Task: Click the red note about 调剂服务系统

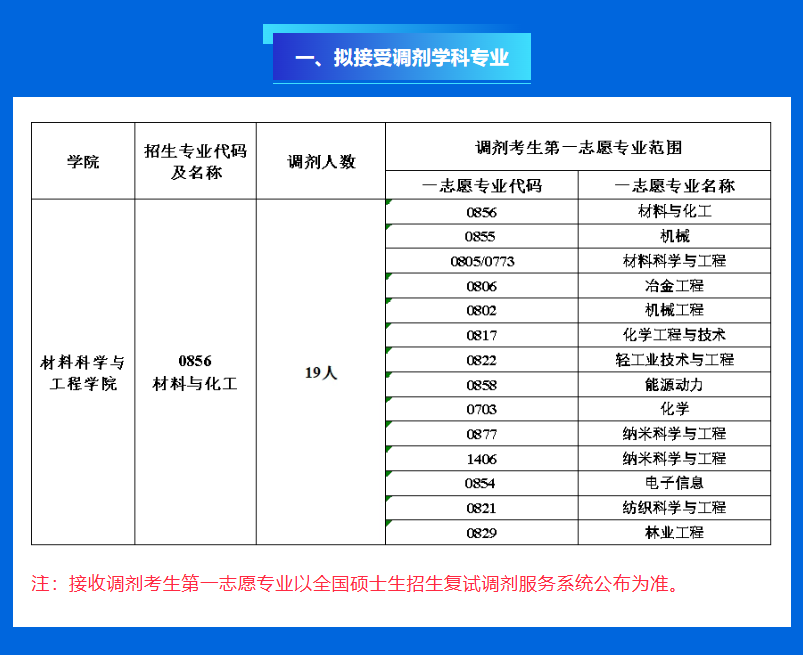Action: (355, 584)
